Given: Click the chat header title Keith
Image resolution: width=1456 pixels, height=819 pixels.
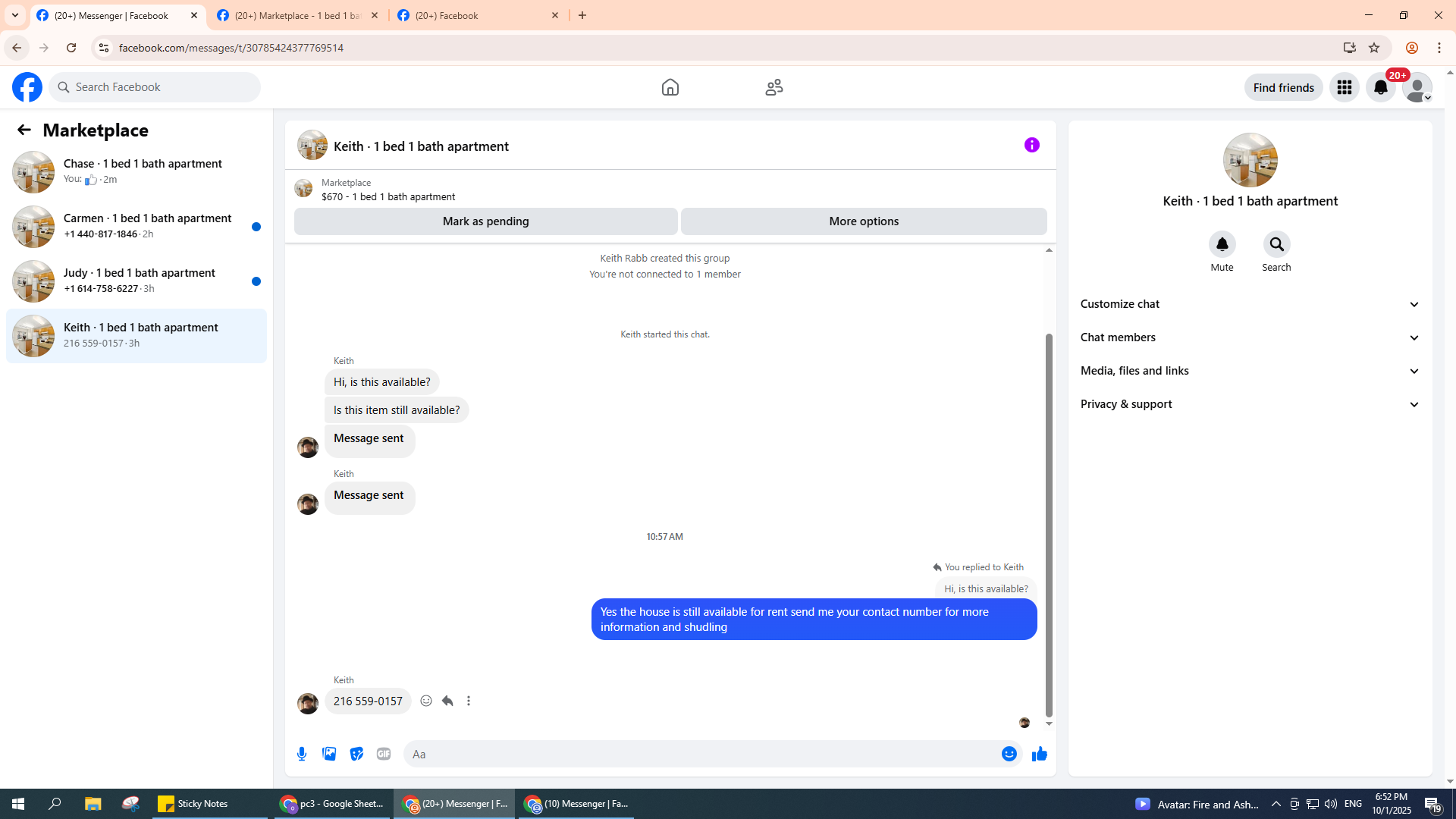Looking at the screenshot, I should (421, 146).
